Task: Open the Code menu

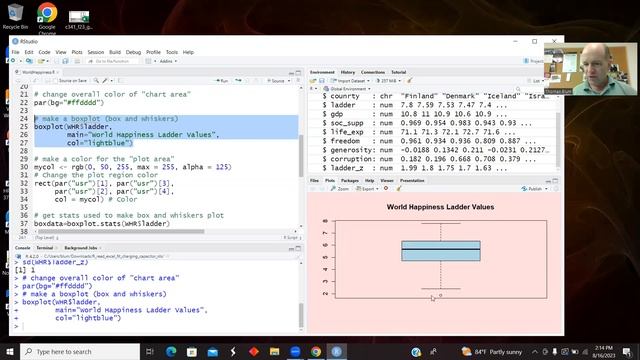Action: pyautogui.click(x=44, y=52)
